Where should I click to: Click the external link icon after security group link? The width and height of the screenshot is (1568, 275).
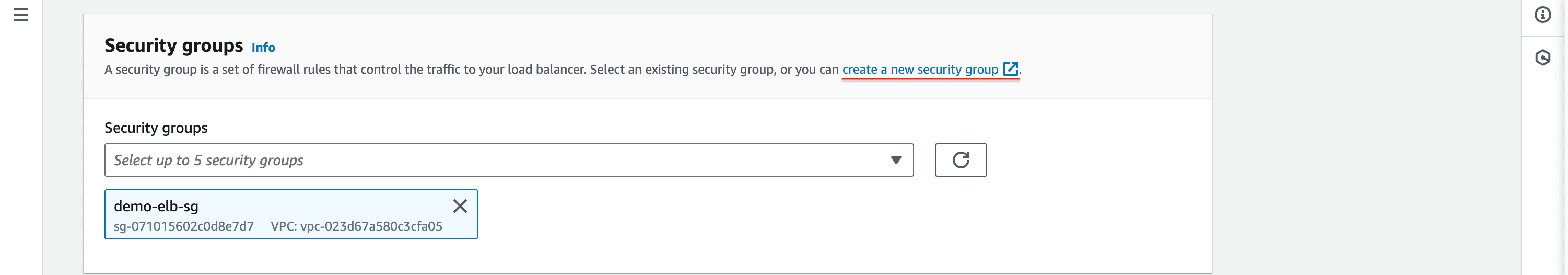click(x=1010, y=69)
